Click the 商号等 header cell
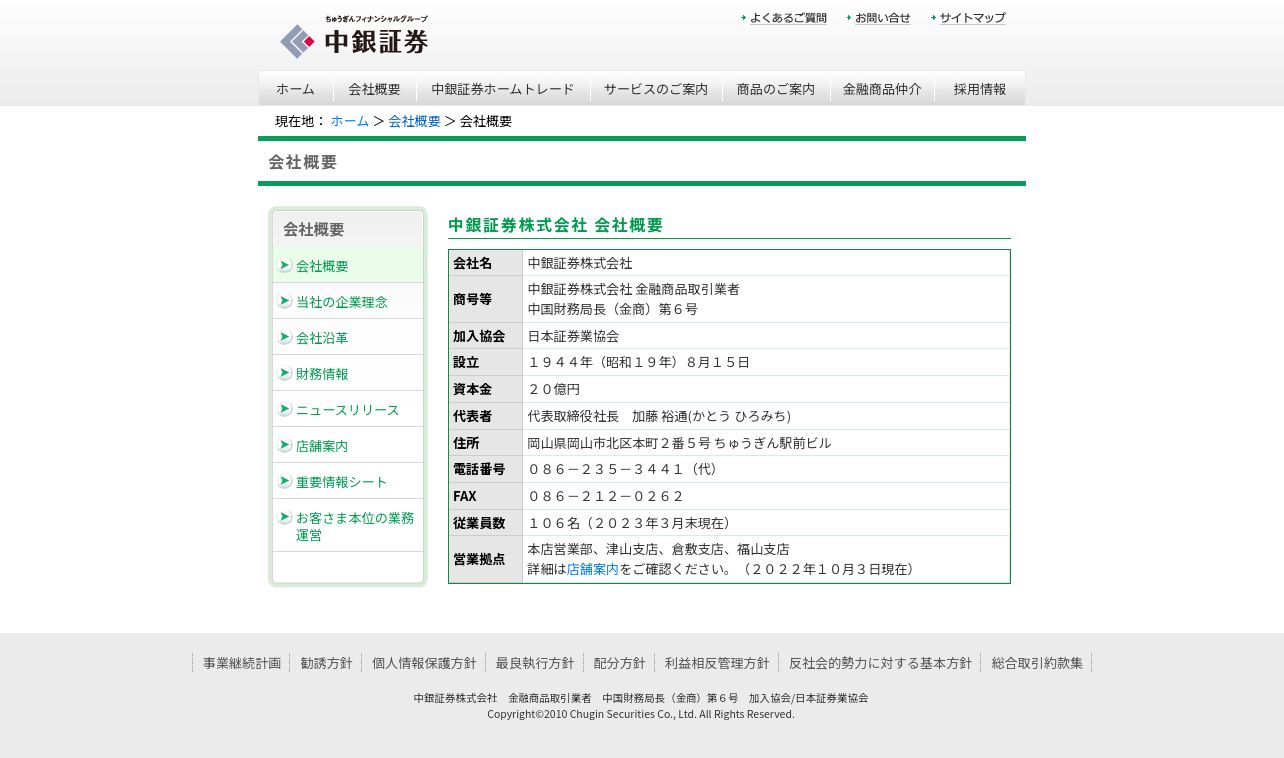The image size is (1284, 758). pos(486,299)
